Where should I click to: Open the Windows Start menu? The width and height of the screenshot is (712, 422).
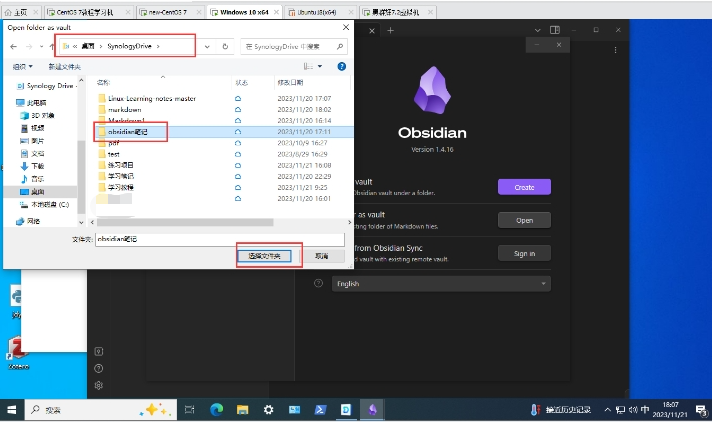(11, 410)
